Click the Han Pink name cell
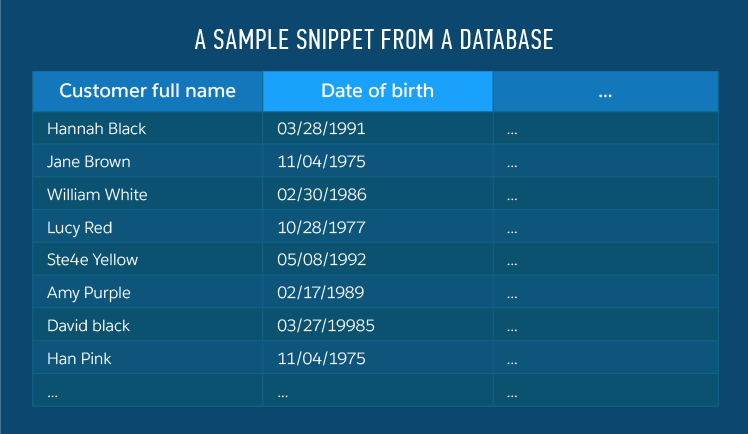Viewport: 748px width, 434px height. click(x=80, y=358)
